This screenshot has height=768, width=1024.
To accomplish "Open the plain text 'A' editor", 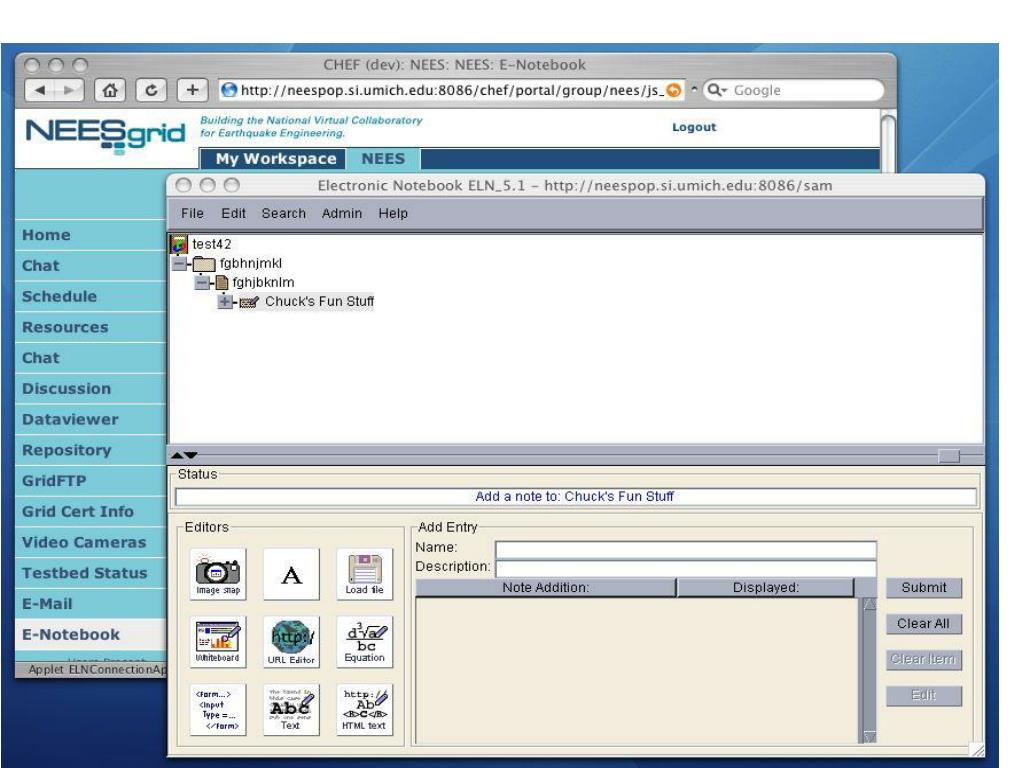I will pos(291,574).
